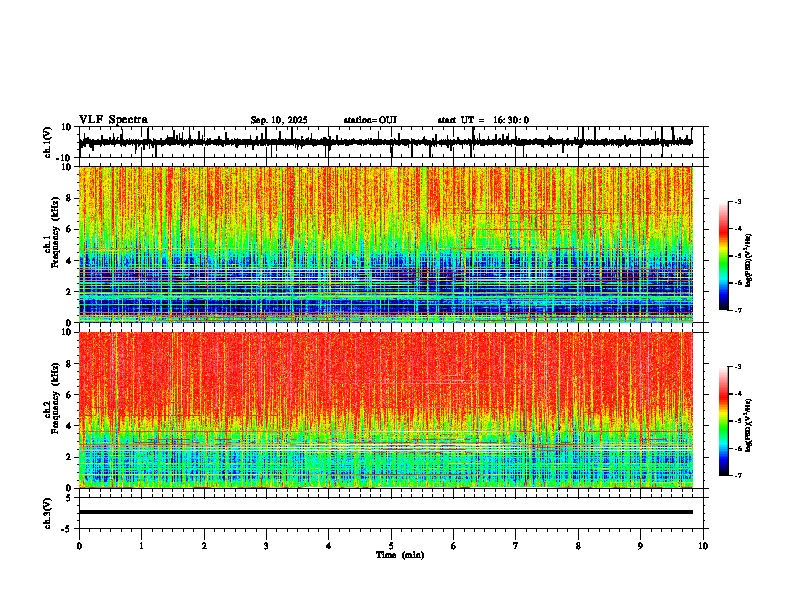Click the ch.1 voltage waveform trace

[385, 142]
